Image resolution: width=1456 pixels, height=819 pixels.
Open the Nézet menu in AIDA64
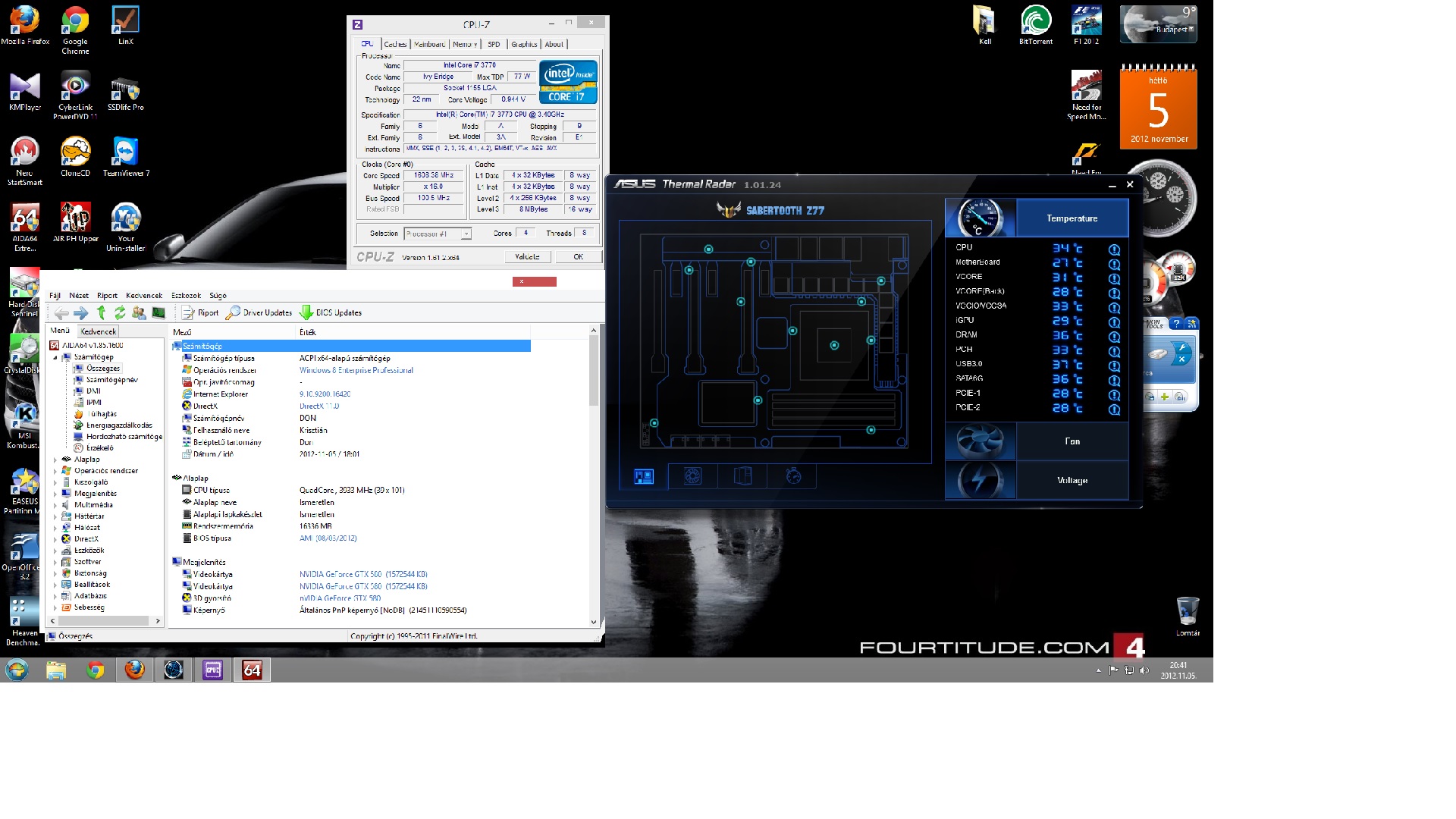click(x=79, y=296)
